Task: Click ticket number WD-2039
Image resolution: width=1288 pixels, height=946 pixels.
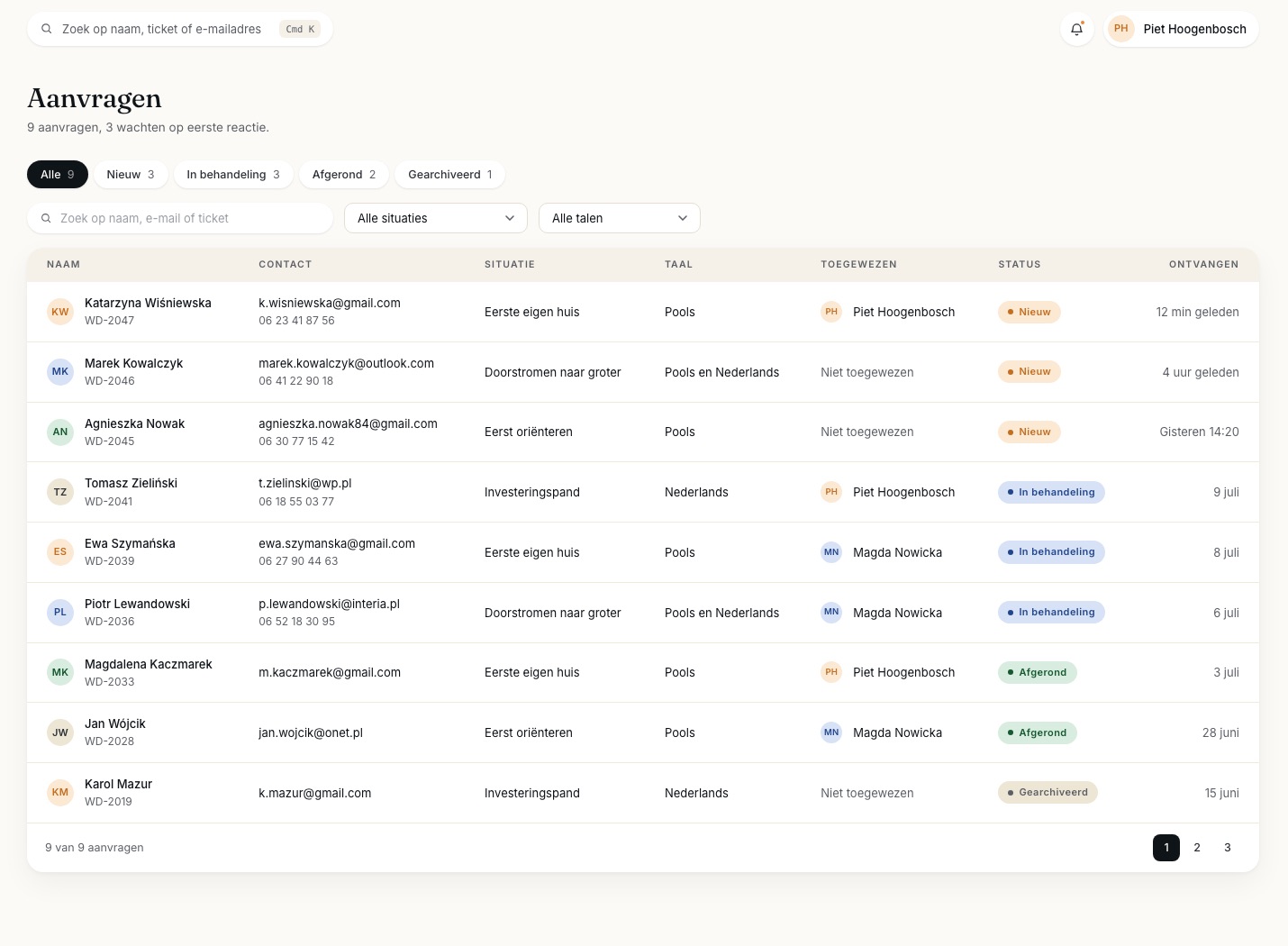Action: point(110,561)
